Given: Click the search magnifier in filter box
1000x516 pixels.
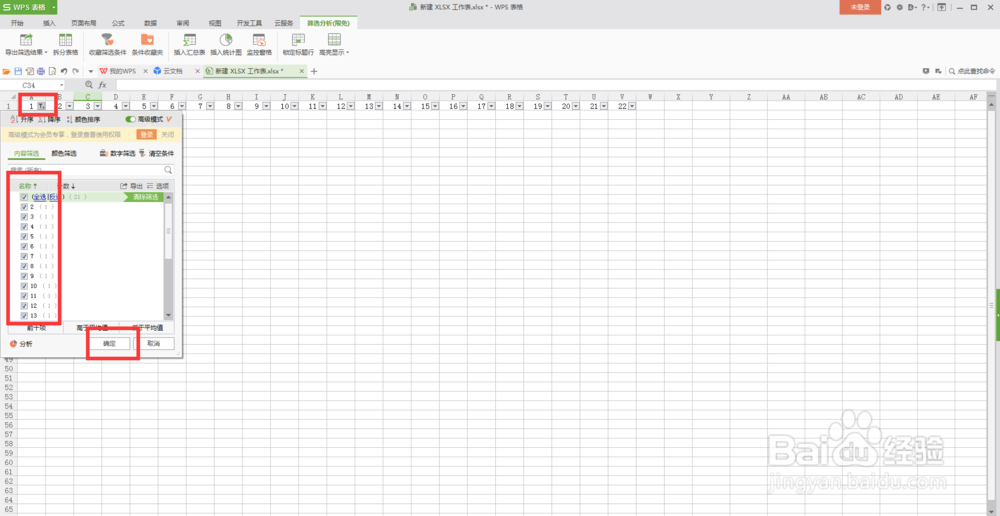Looking at the screenshot, I should point(168,170).
